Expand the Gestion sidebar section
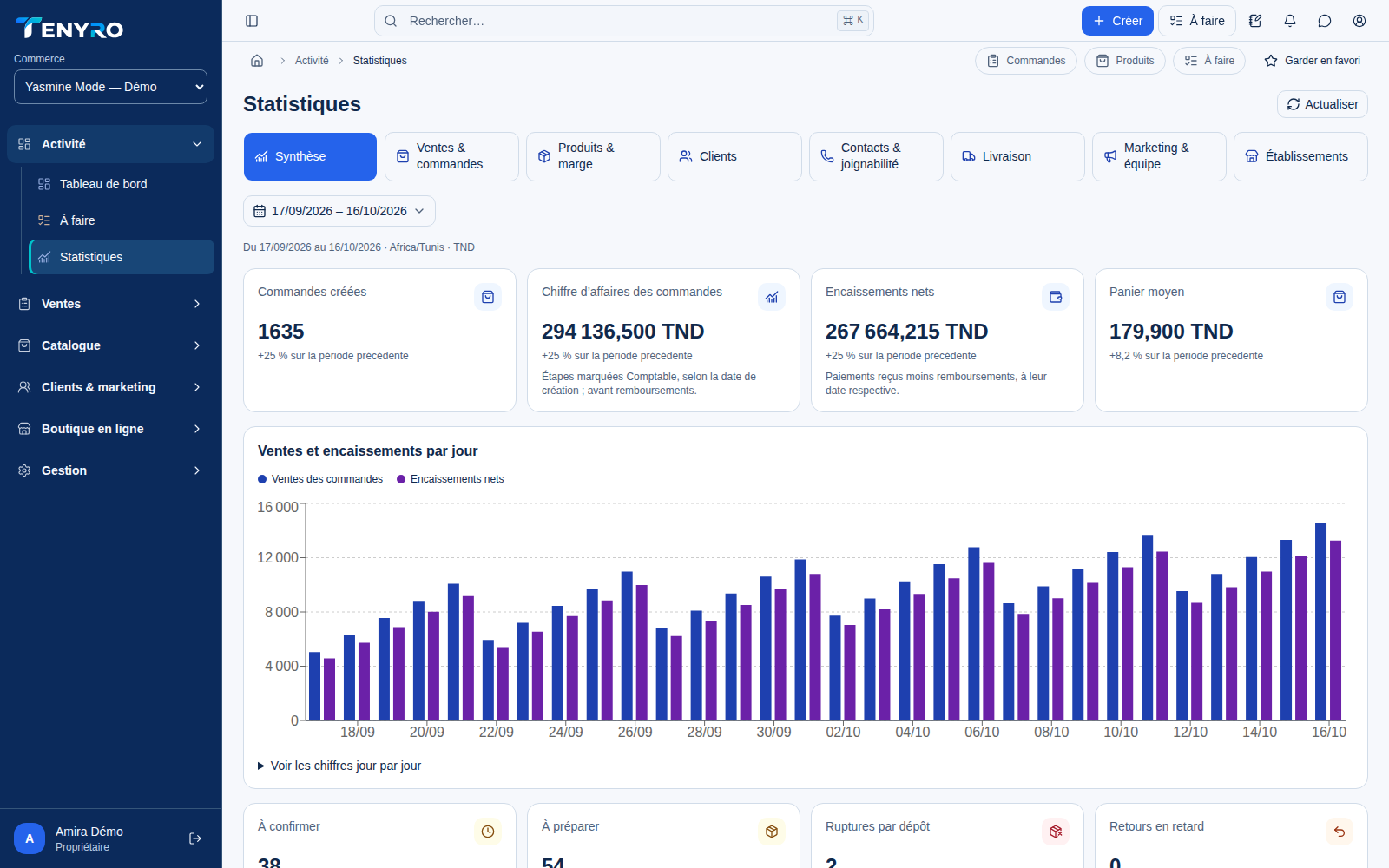The width and height of the screenshot is (1389, 868). [110, 470]
